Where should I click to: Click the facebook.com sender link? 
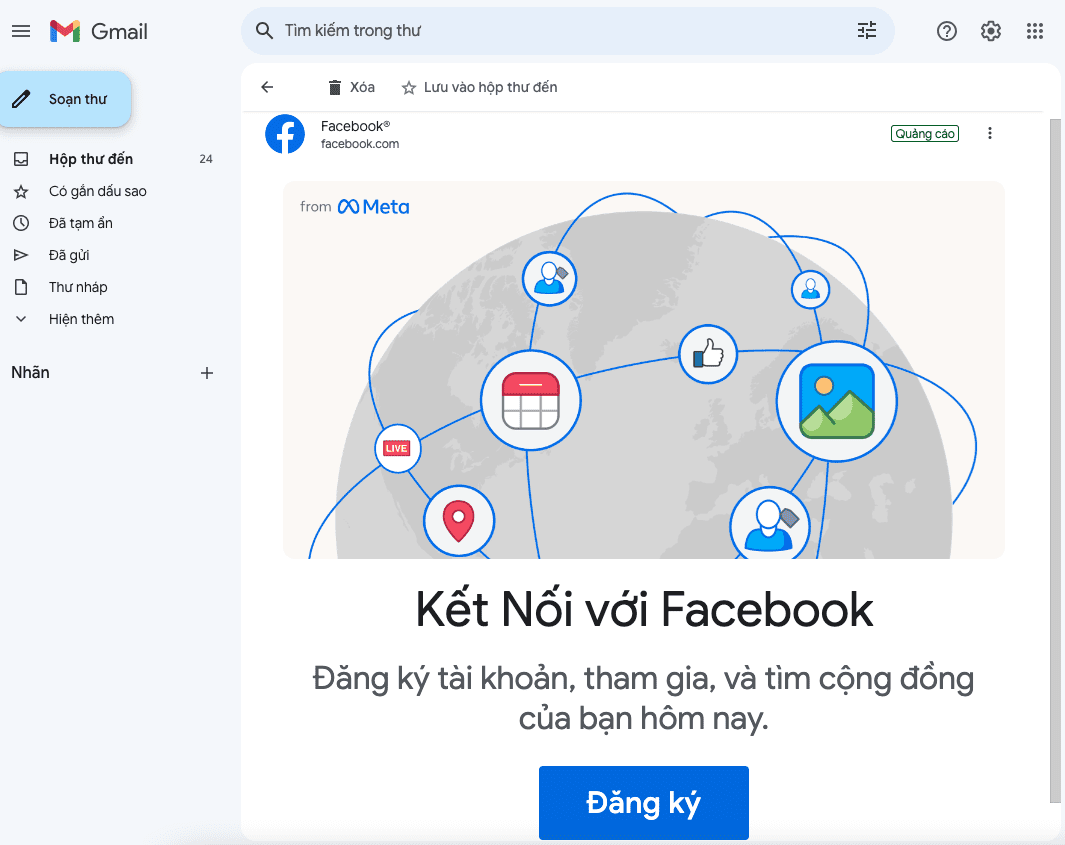click(x=360, y=144)
